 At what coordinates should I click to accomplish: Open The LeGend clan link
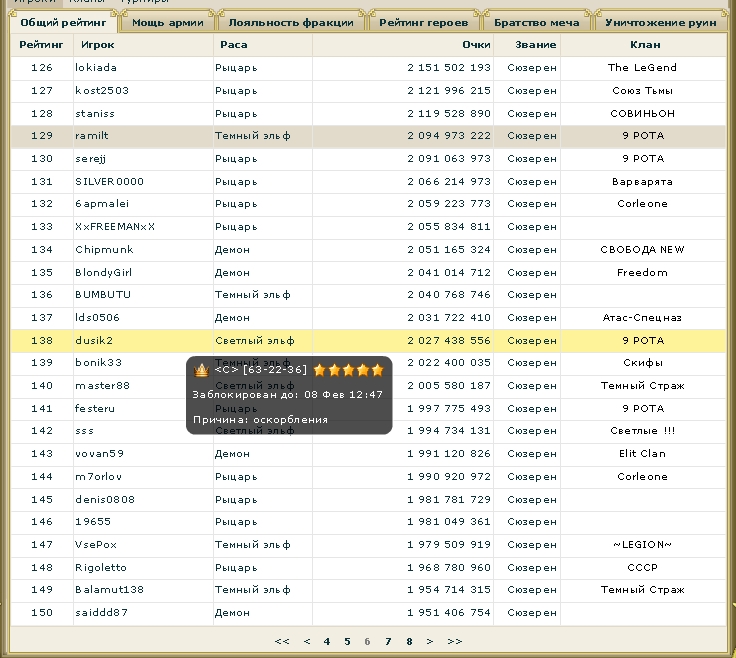[x=642, y=68]
